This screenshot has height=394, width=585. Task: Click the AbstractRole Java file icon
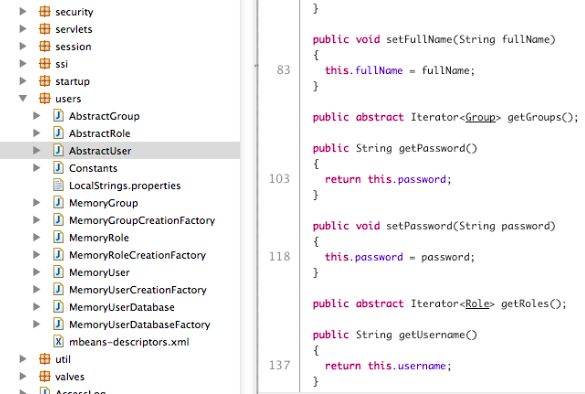[x=58, y=133]
